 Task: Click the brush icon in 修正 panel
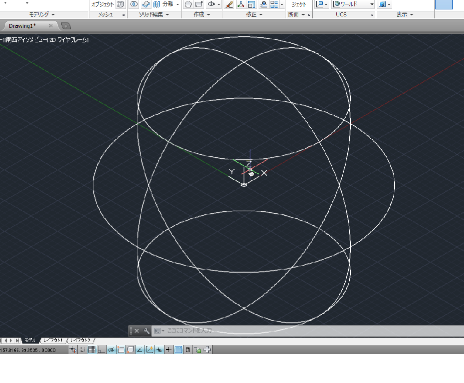click(x=229, y=4)
